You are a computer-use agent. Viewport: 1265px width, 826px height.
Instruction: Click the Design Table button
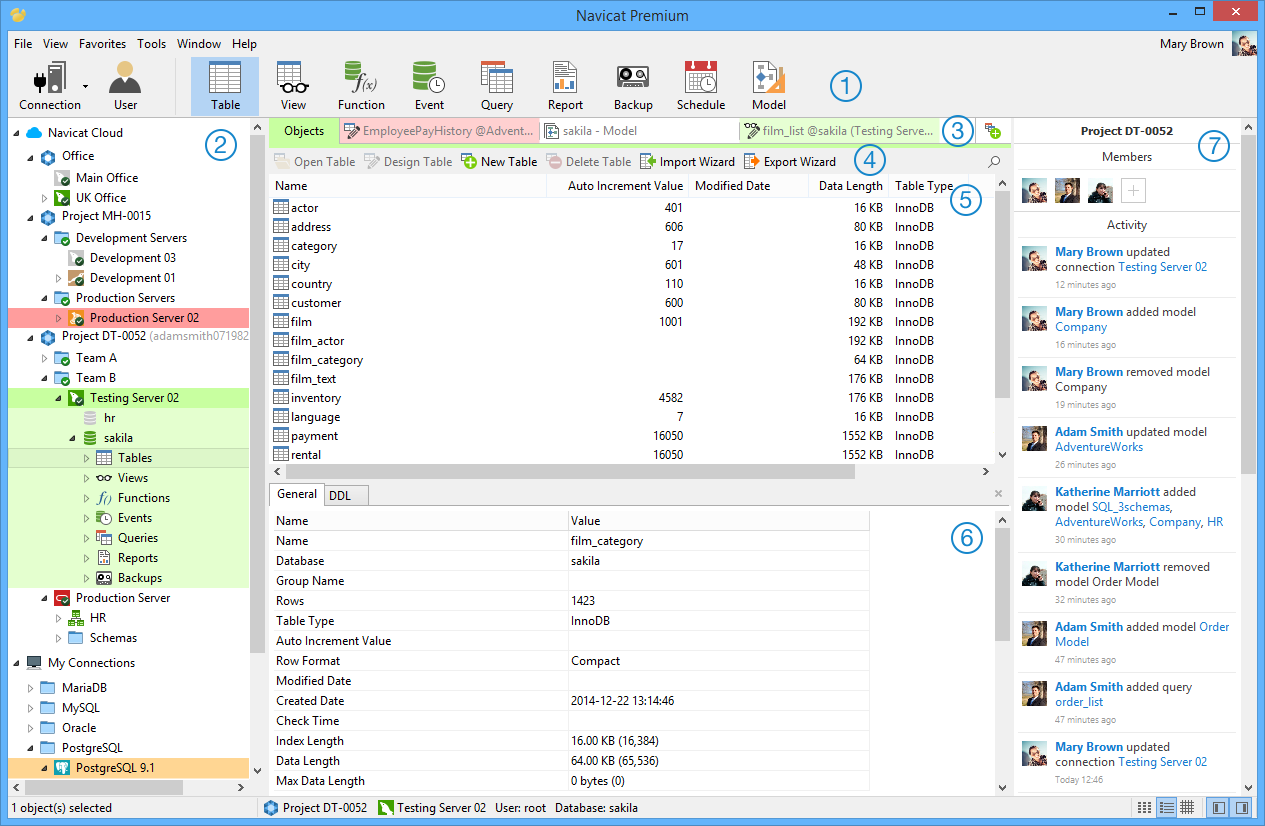click(x=408, y=161)
